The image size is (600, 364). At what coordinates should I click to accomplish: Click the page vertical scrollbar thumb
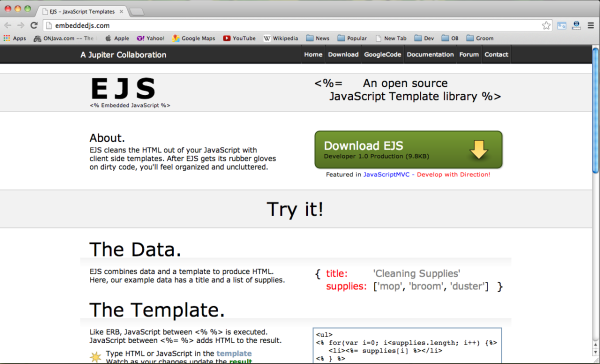pos(595,111)
